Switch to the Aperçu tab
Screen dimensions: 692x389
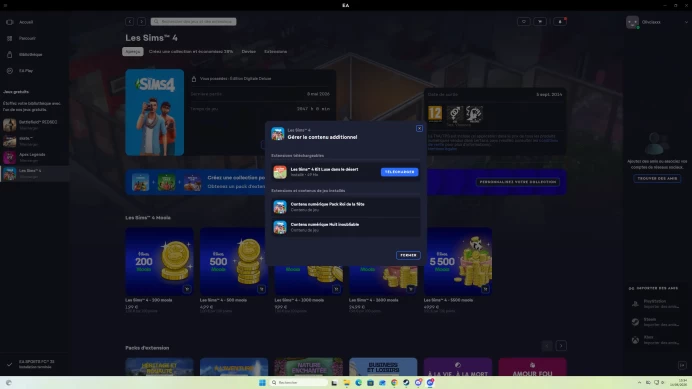point(133,52)
